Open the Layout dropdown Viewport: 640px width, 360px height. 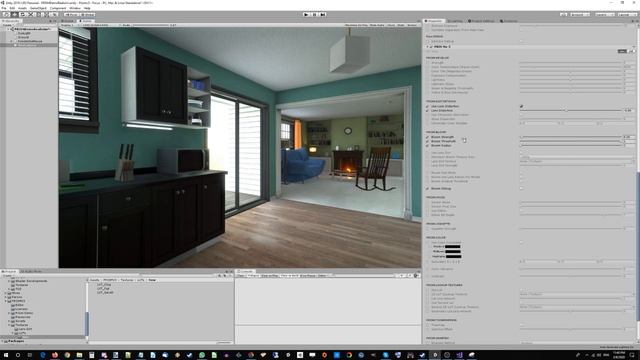click(627, 14)
